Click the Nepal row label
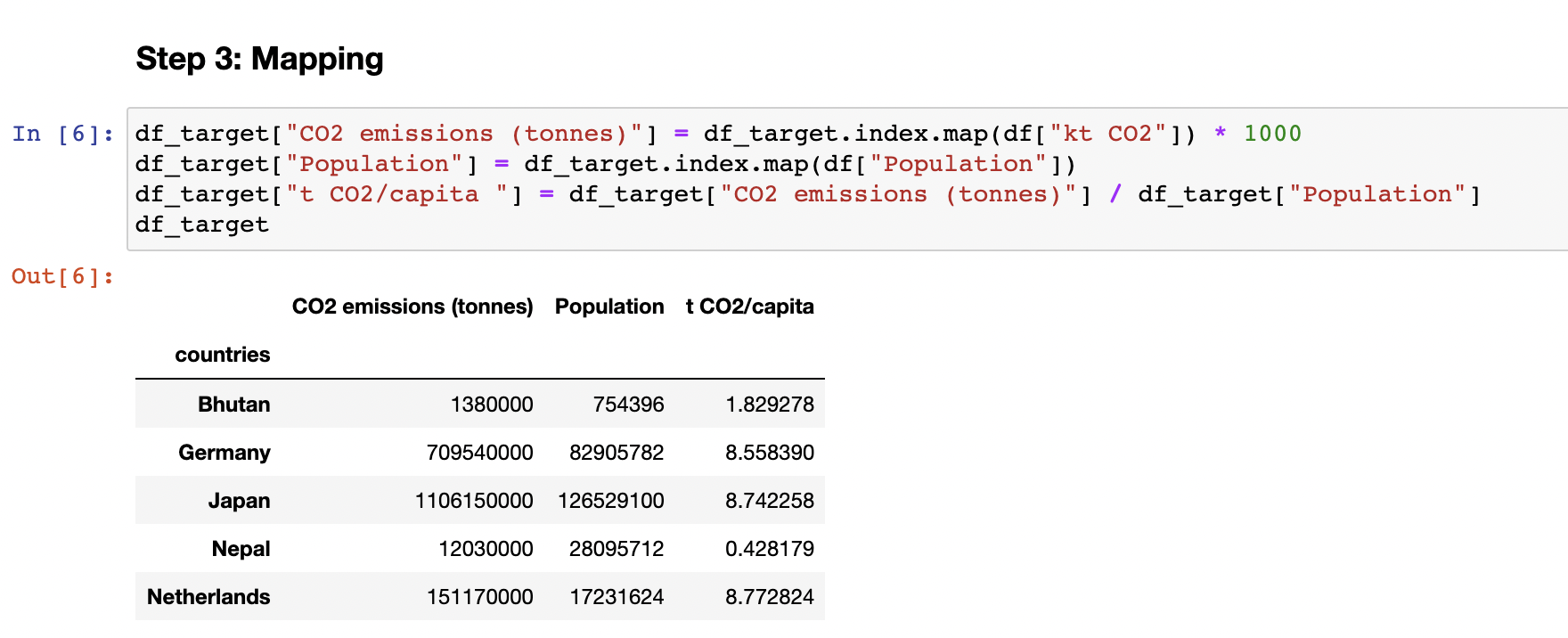The image size is (1568, 638). tap(241, 549)
